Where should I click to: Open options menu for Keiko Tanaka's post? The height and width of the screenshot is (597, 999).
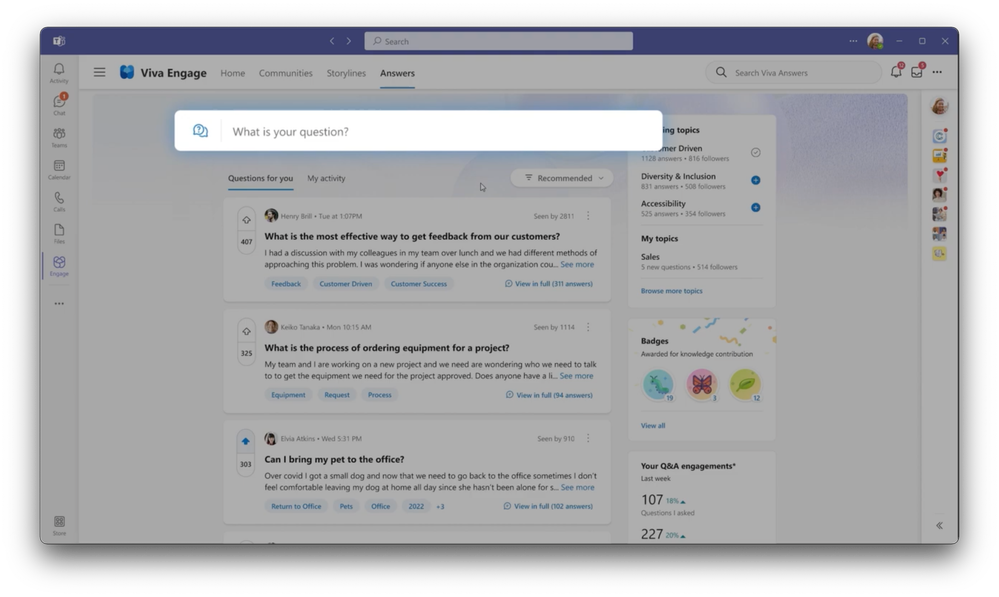coord(588,327)
